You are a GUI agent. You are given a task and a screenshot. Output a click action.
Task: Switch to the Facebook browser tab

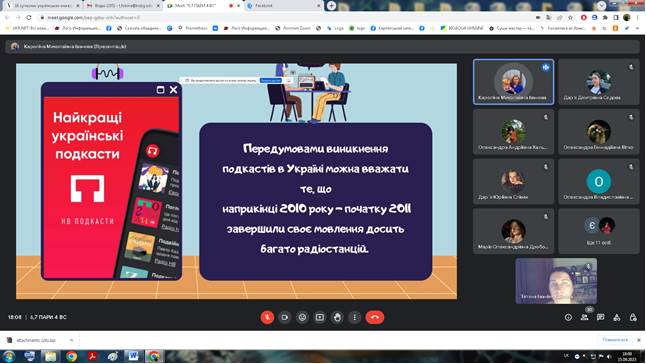pyautogui.click(x=283, y=6)
